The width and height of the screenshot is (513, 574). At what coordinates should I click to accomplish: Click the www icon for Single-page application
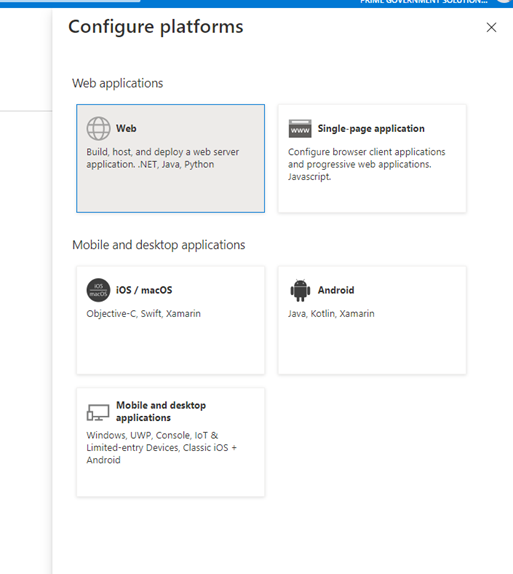pyautogui.click(x=300, y=128)
